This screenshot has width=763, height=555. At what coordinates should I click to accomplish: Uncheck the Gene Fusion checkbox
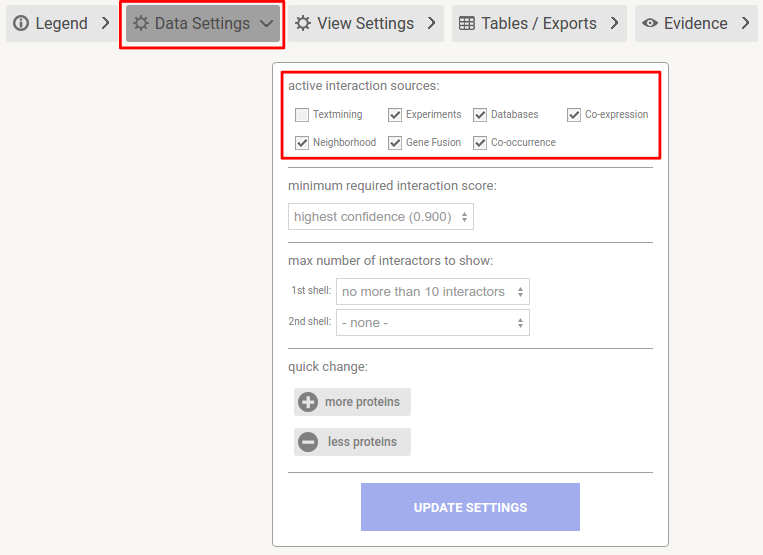(395, 143)
